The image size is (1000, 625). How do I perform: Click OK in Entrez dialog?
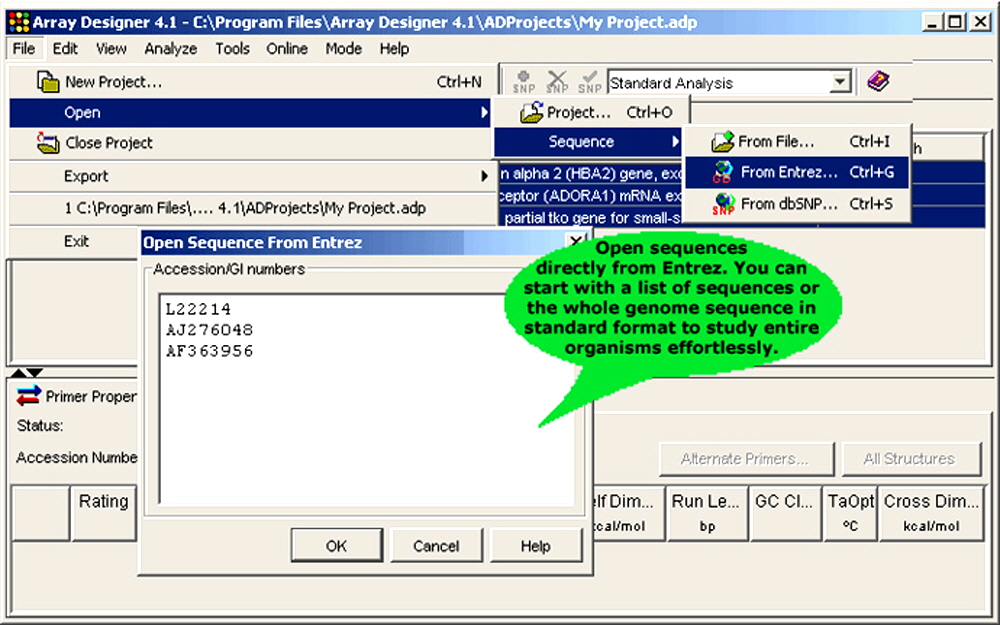[337, 545]
